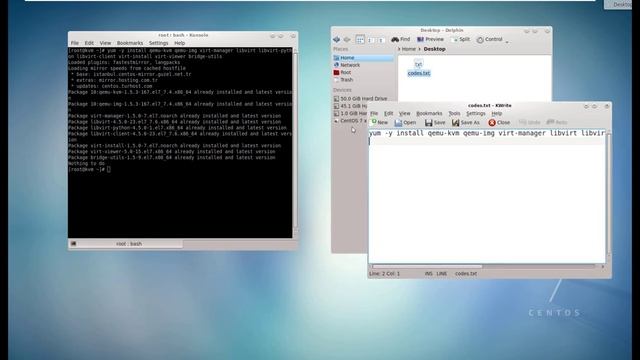This screenshot has width=640, height=360.
Task: Open the 45.1 GiB device entry
Action: pos(350,106)
